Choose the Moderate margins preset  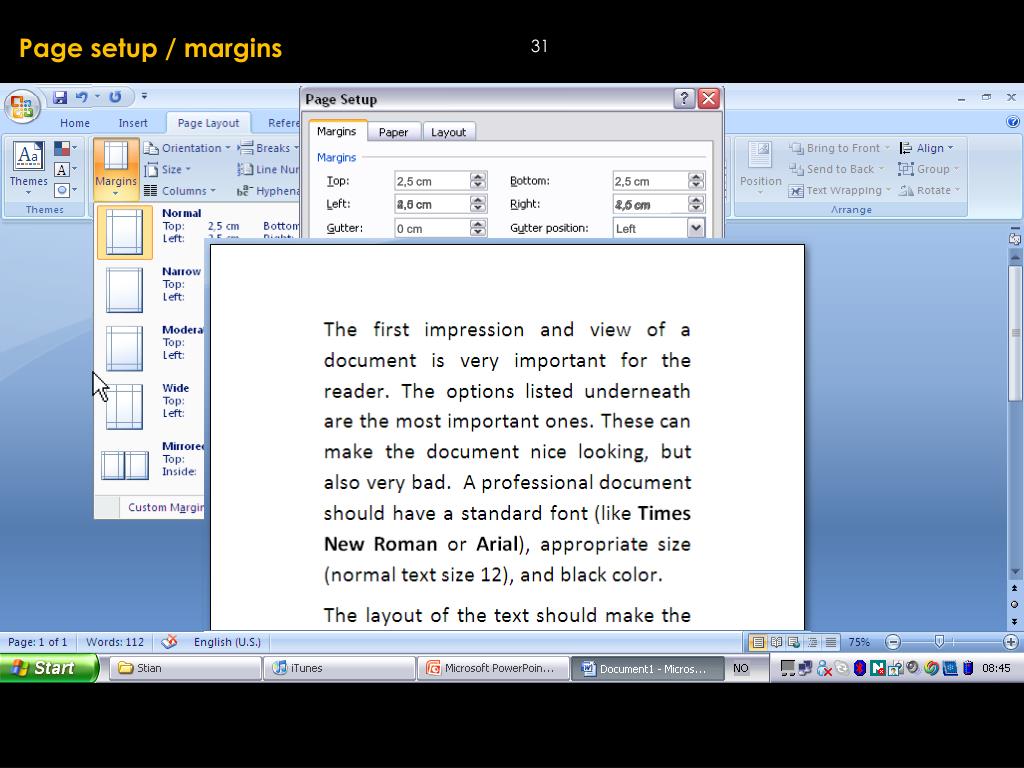150,348
